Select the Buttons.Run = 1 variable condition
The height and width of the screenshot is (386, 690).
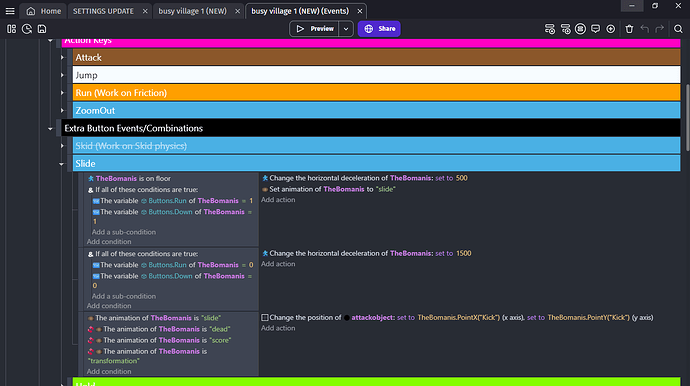click(x=172, y=201)
